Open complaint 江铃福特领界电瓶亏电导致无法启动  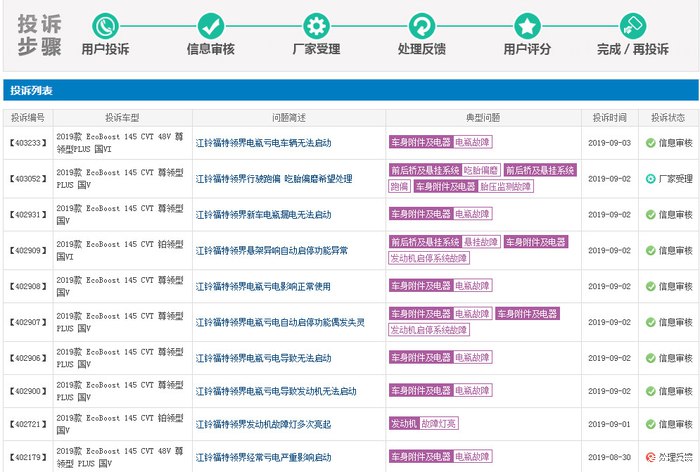click(263, 358)
